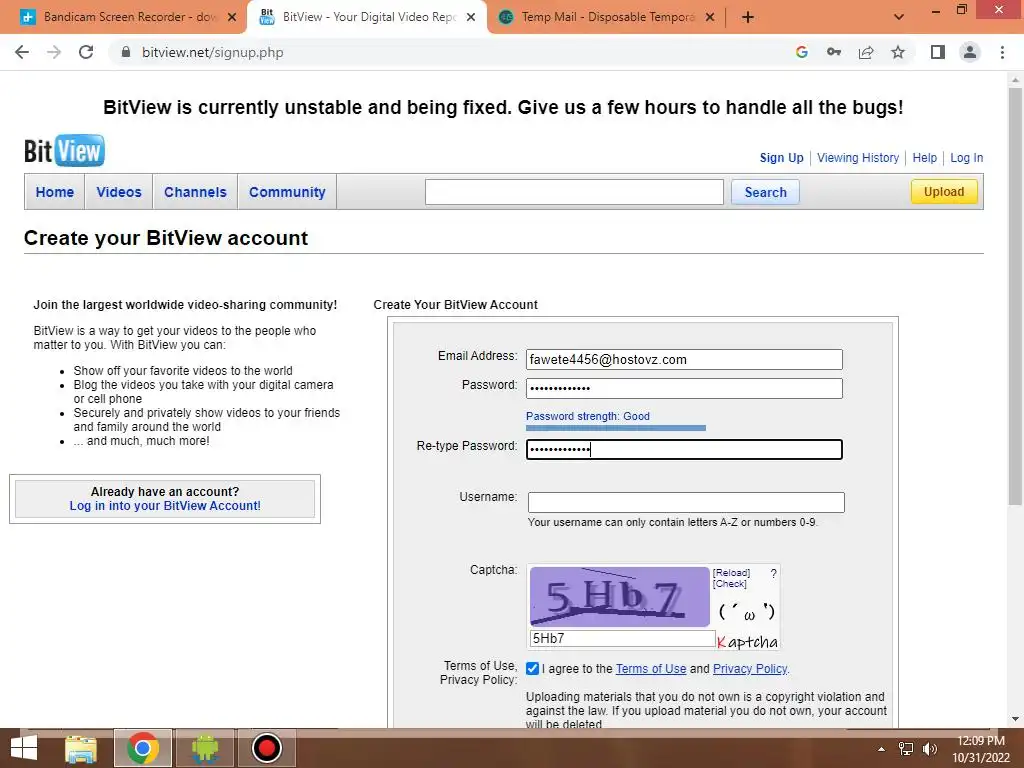Open saved passwords key icon

[x=834, y=52]
